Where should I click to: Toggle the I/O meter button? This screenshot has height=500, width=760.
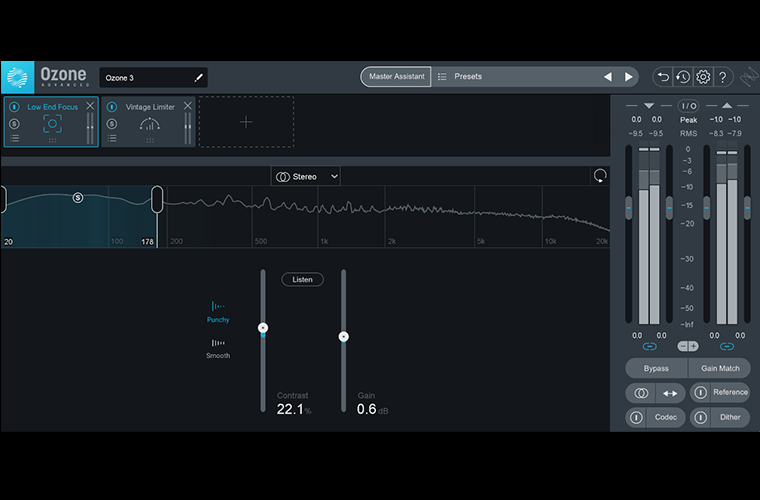(688, 106)
